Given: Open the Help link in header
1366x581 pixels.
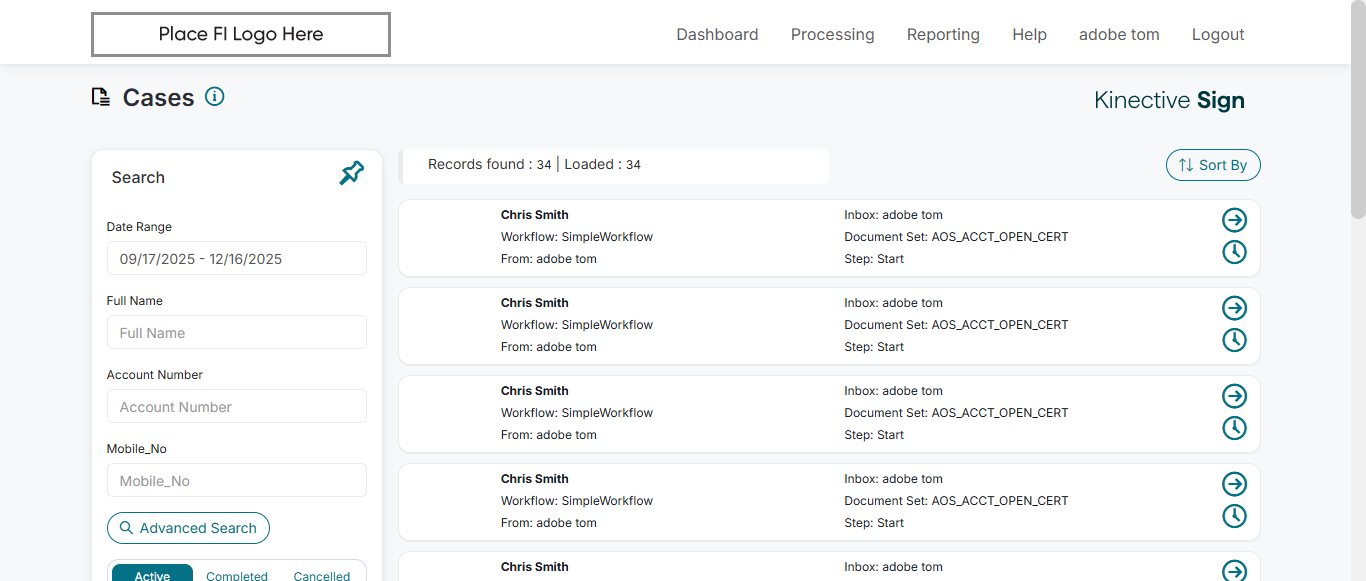Looking at the screenshot, I should (1029, 35).
